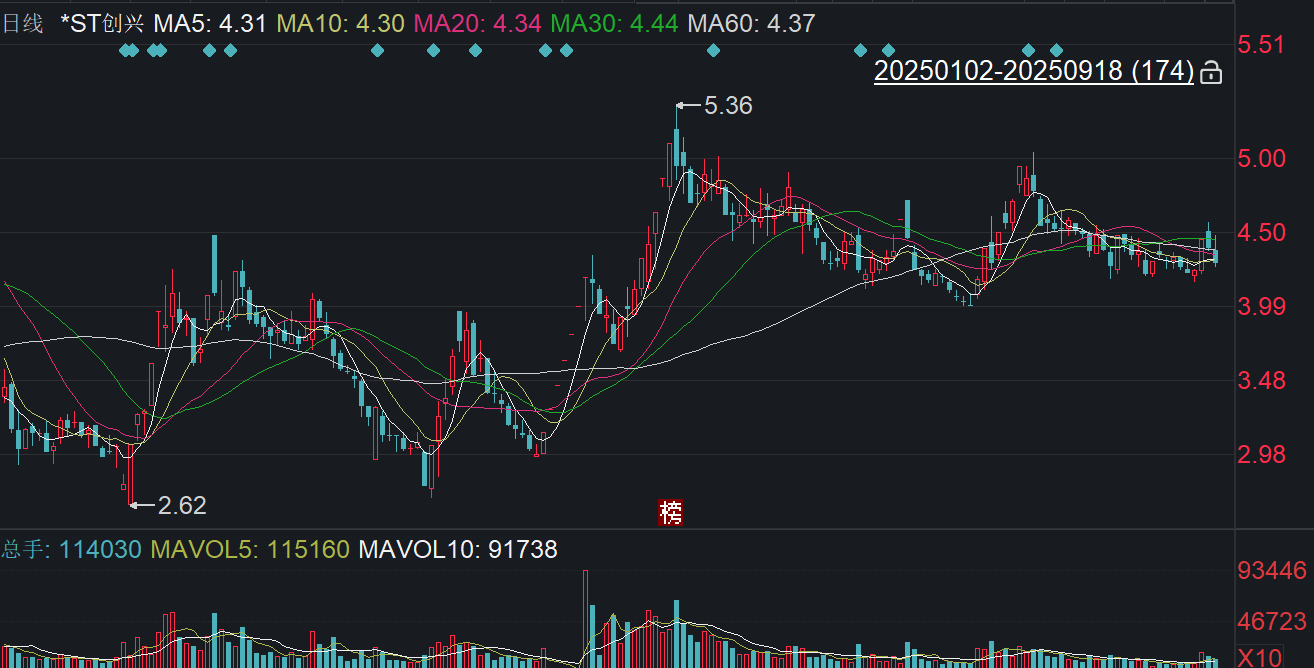The height and width of the screenshot is (668, 1314).
Task: Select the MA20: 4.34 indicator label
Action: pyautogui.click(x=478, y=24)
